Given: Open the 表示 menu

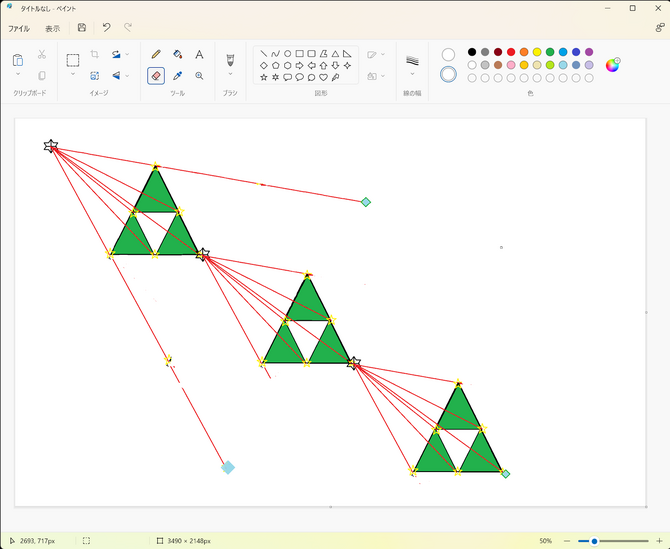Looking at the screenshot, I should pyautogui.click(x=52, y=28).
